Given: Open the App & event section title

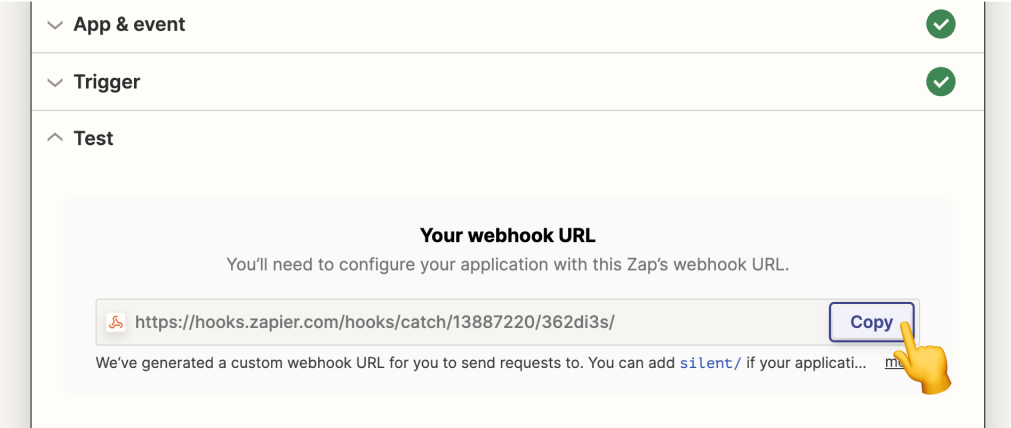Looking at the screenshot, I should pyautogui.click(x=129, y=24).
